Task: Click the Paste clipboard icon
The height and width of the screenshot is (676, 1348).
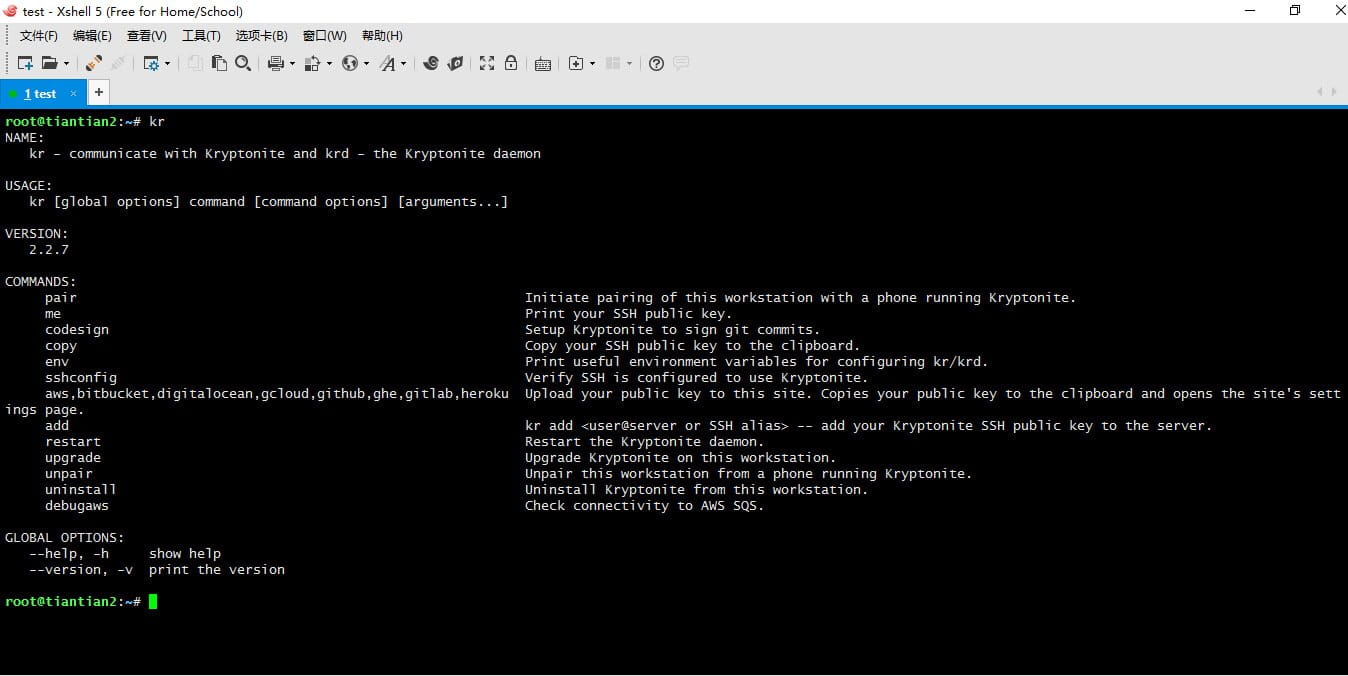Action: click(x=219, y=63)
